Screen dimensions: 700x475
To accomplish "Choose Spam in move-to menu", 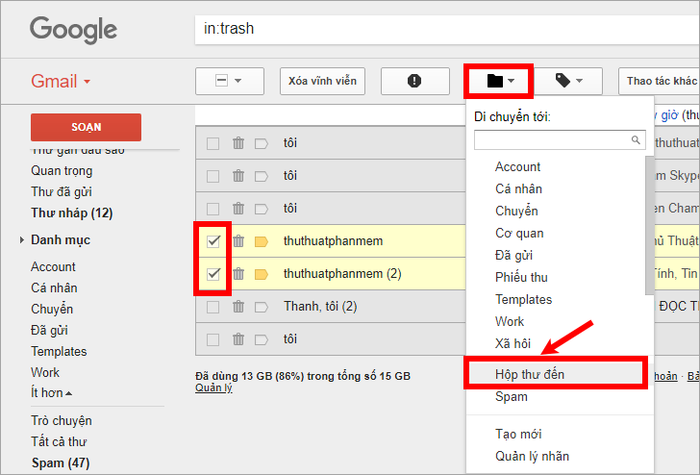I will click(511, 396).
